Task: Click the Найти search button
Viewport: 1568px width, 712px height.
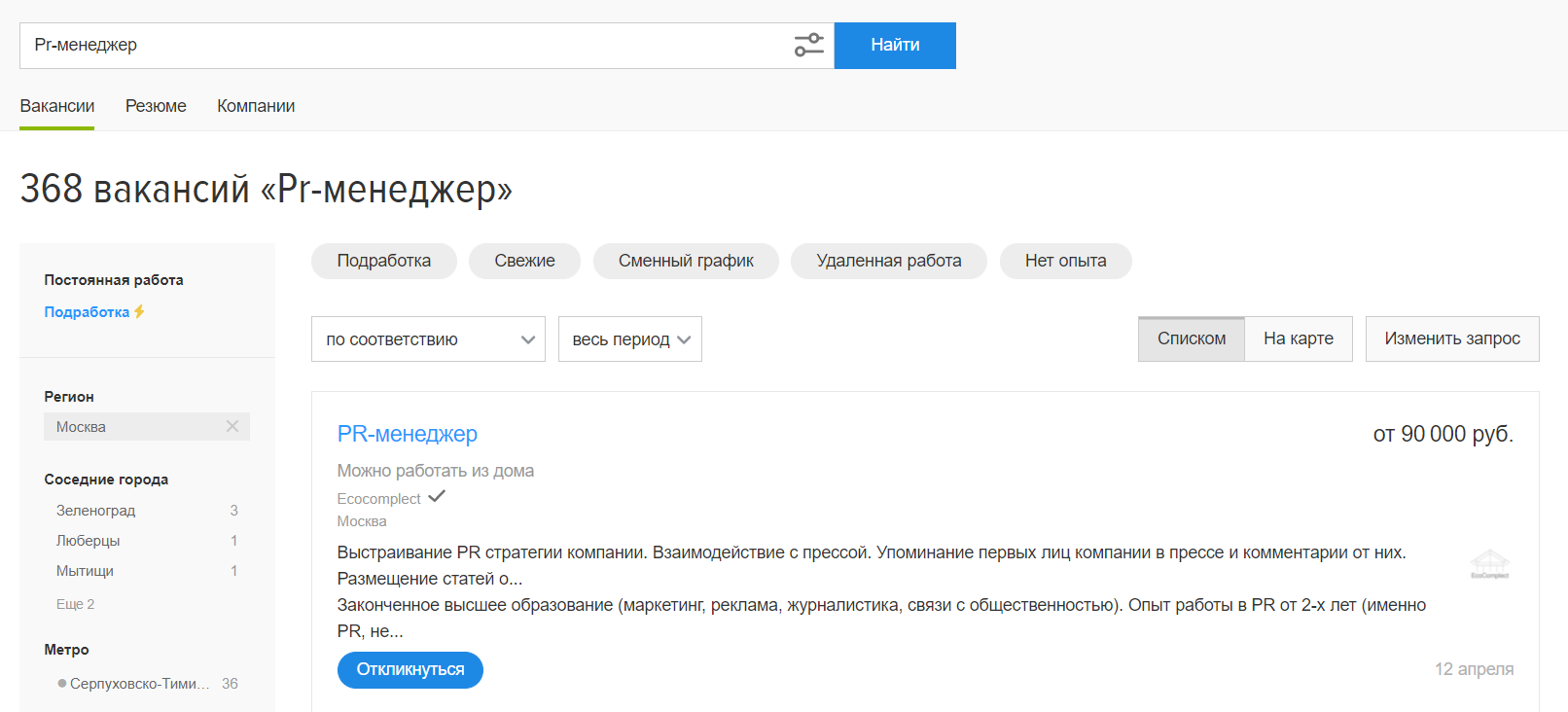Action: [x=895, y=46]
